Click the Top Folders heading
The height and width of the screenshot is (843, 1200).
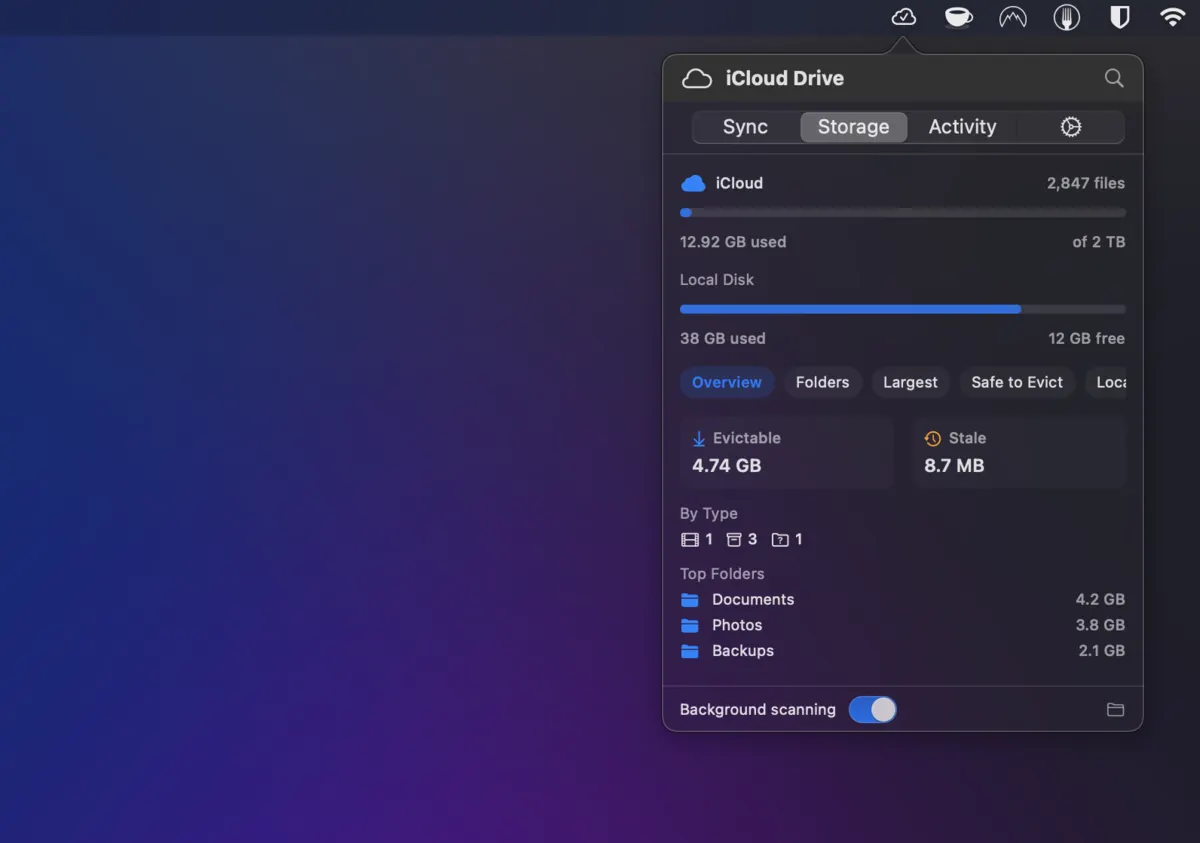(722, 574)
